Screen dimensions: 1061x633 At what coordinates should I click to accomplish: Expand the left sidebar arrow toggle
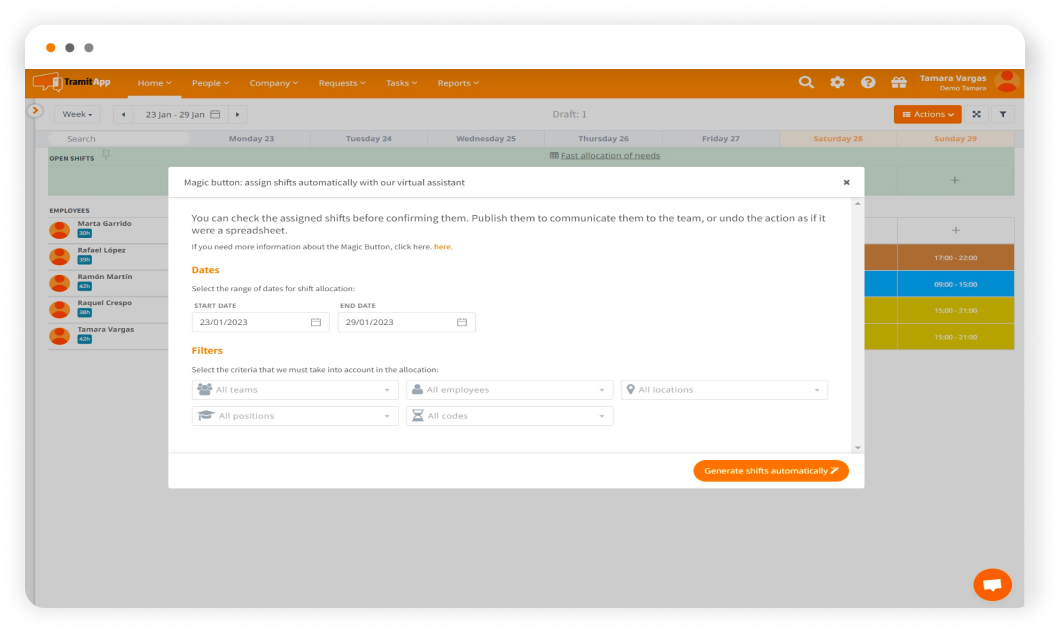click(36, 110)
